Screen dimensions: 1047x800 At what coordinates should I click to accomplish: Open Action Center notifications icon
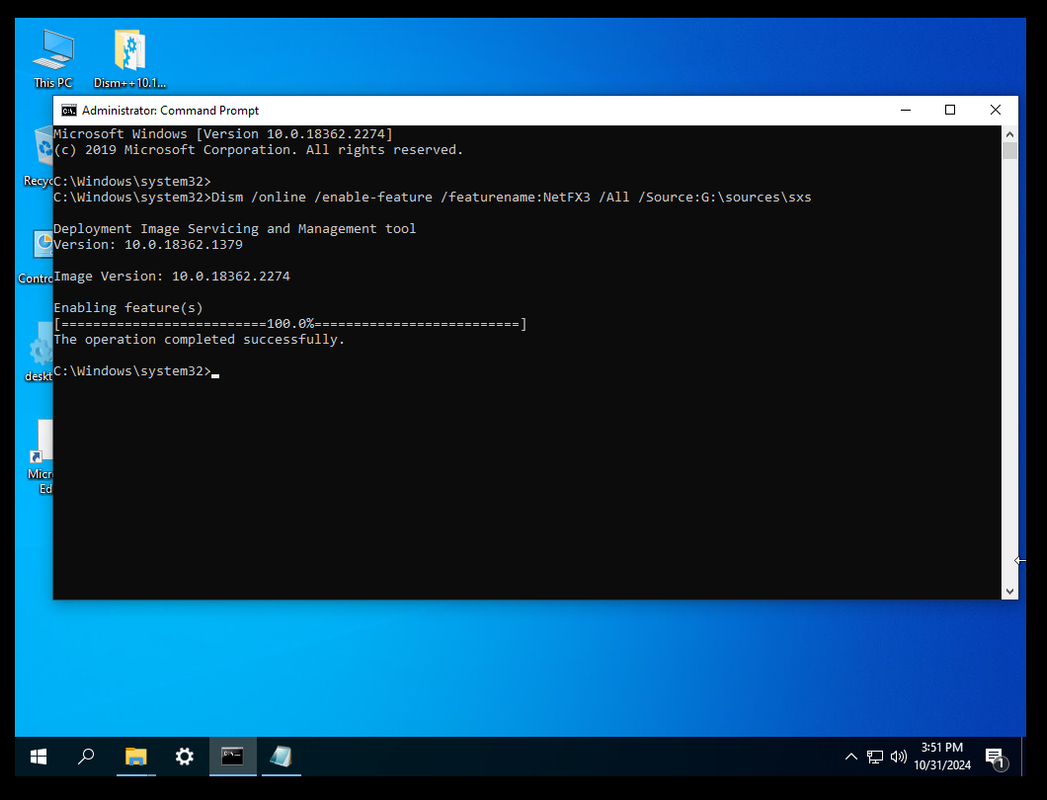pyautogui.click(x=996, y=758)
